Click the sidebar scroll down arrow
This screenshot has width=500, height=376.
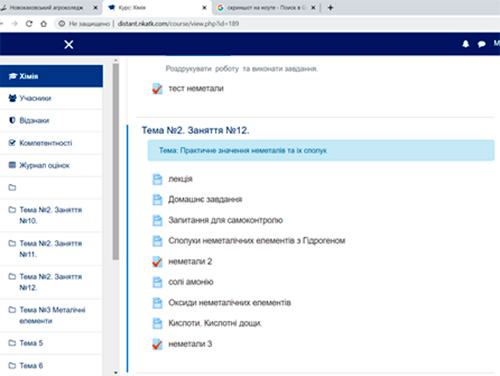116,372
